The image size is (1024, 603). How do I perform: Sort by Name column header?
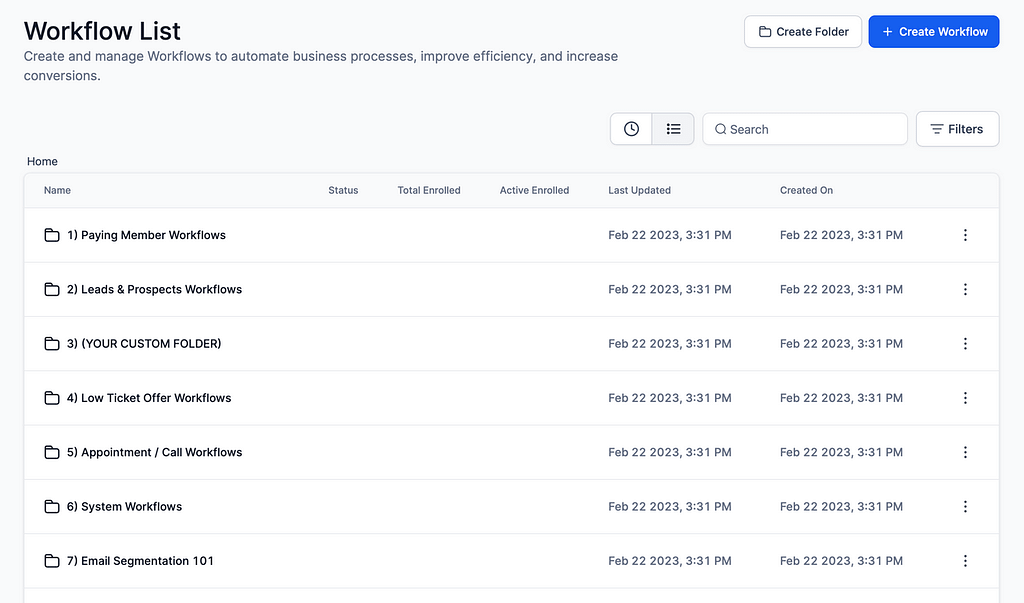[x=57, y=190]
